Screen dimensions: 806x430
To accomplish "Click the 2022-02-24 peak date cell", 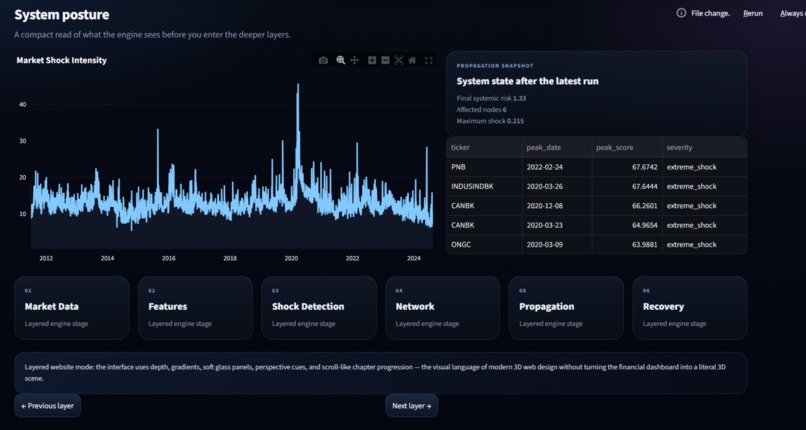I will [557, 167].
